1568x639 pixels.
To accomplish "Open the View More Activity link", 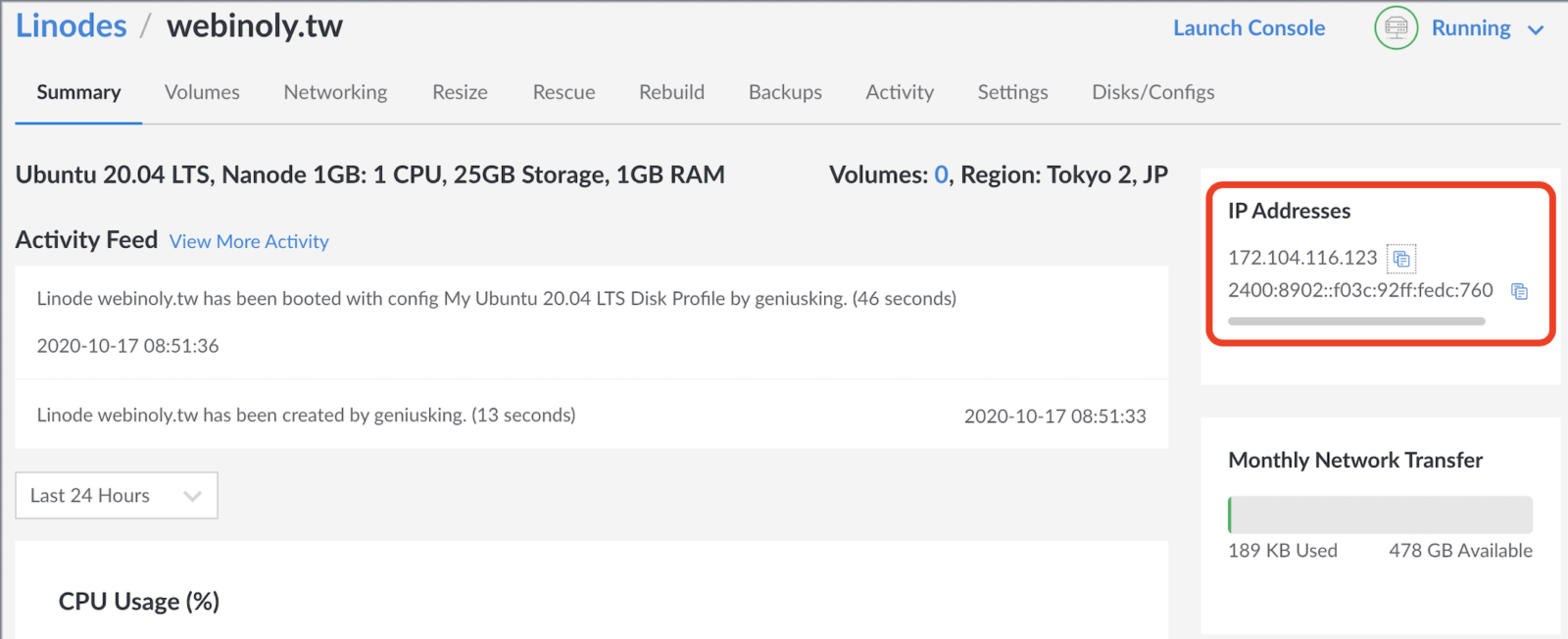I will 249,242.
